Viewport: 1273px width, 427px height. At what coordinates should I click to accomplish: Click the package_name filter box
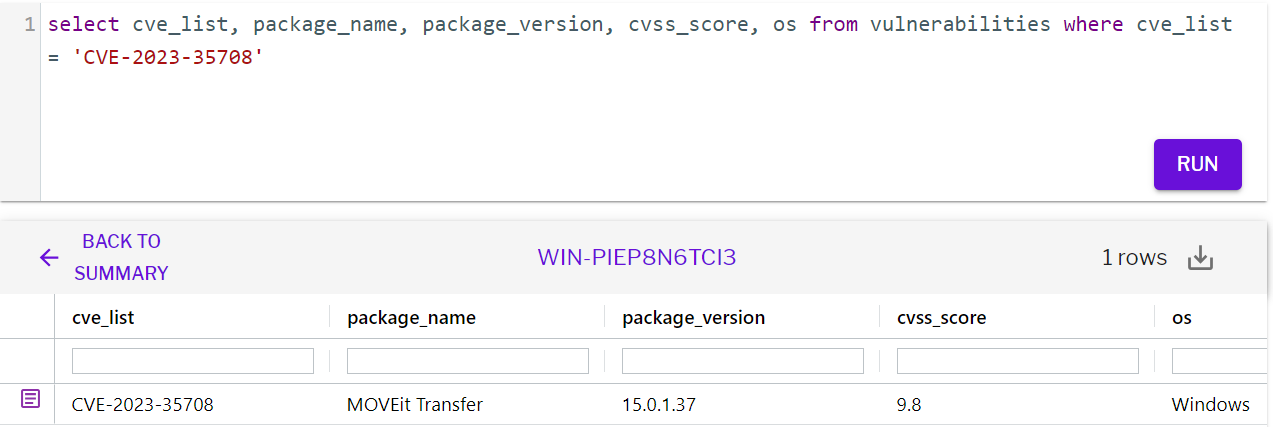tap(468, 361)
